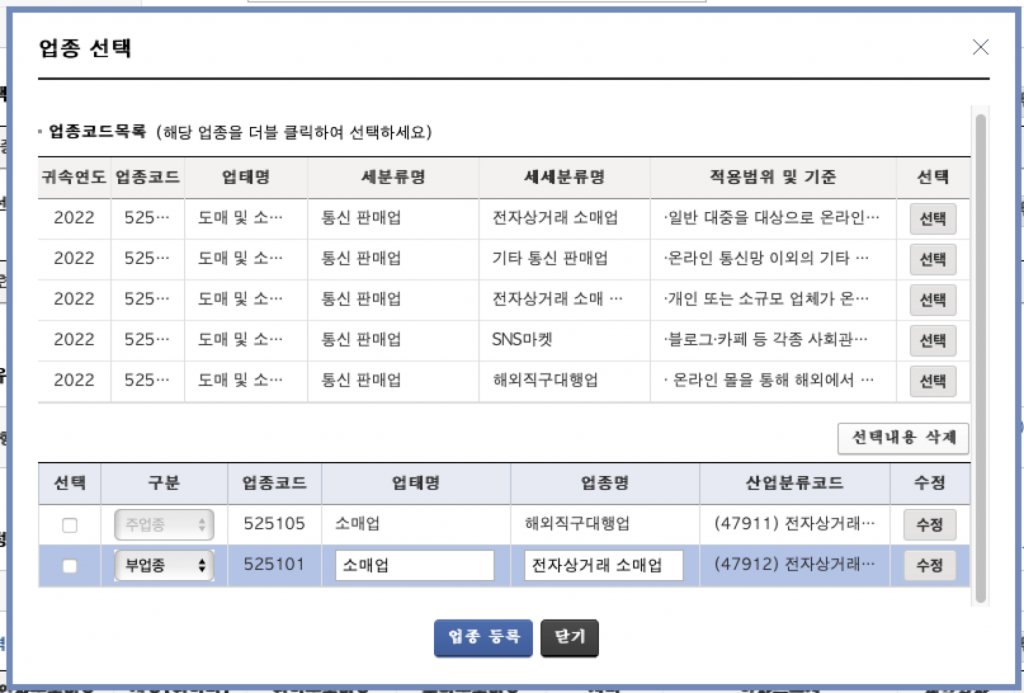The width and height of the screenshot is (1024, 693).
Task: Click the (47912) 전자상거래 industry code cell
Action: coord(794,564)
